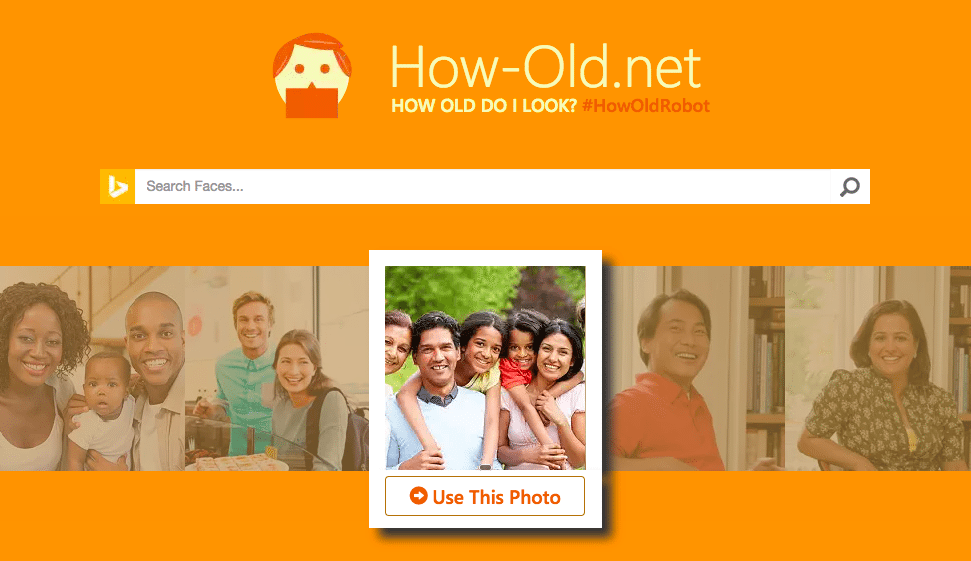Click the man in blue sweater in center photo
Screen dimensions: 971x561
(438, 394)
